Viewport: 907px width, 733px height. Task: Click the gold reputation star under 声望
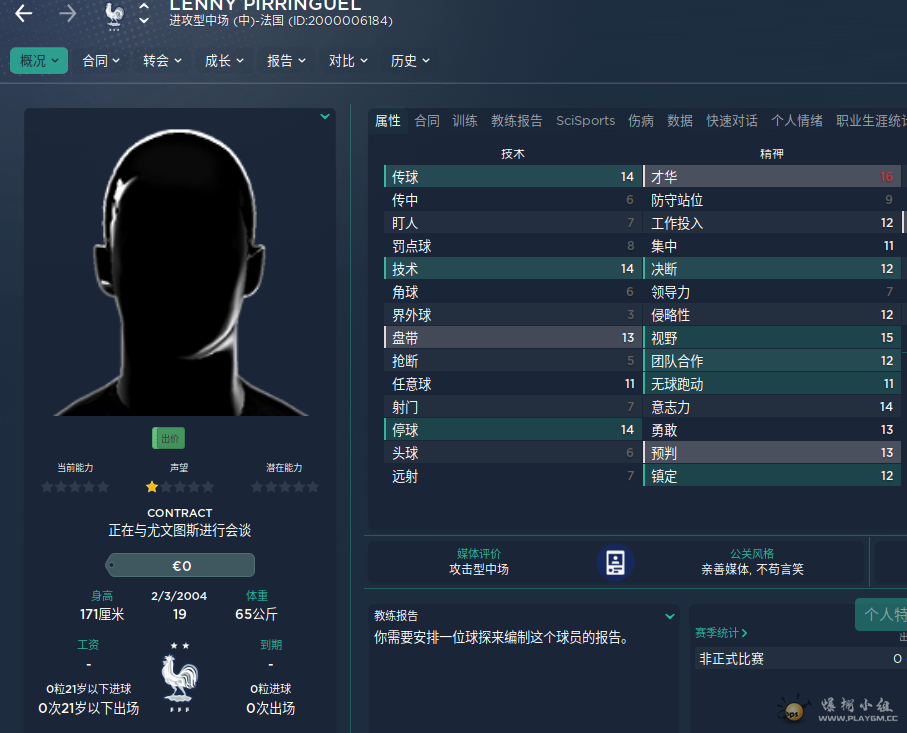point(152,487)
